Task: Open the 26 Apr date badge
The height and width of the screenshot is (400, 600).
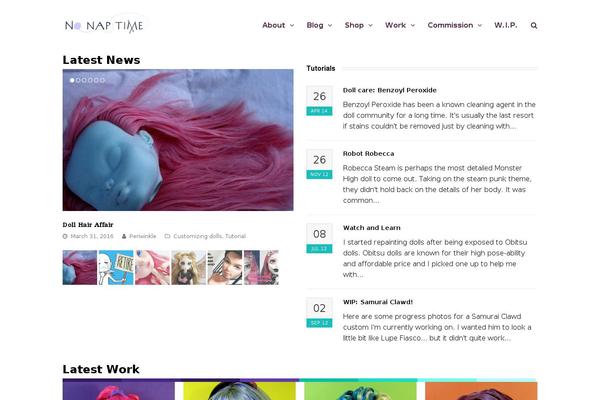Action: [319, 101]
